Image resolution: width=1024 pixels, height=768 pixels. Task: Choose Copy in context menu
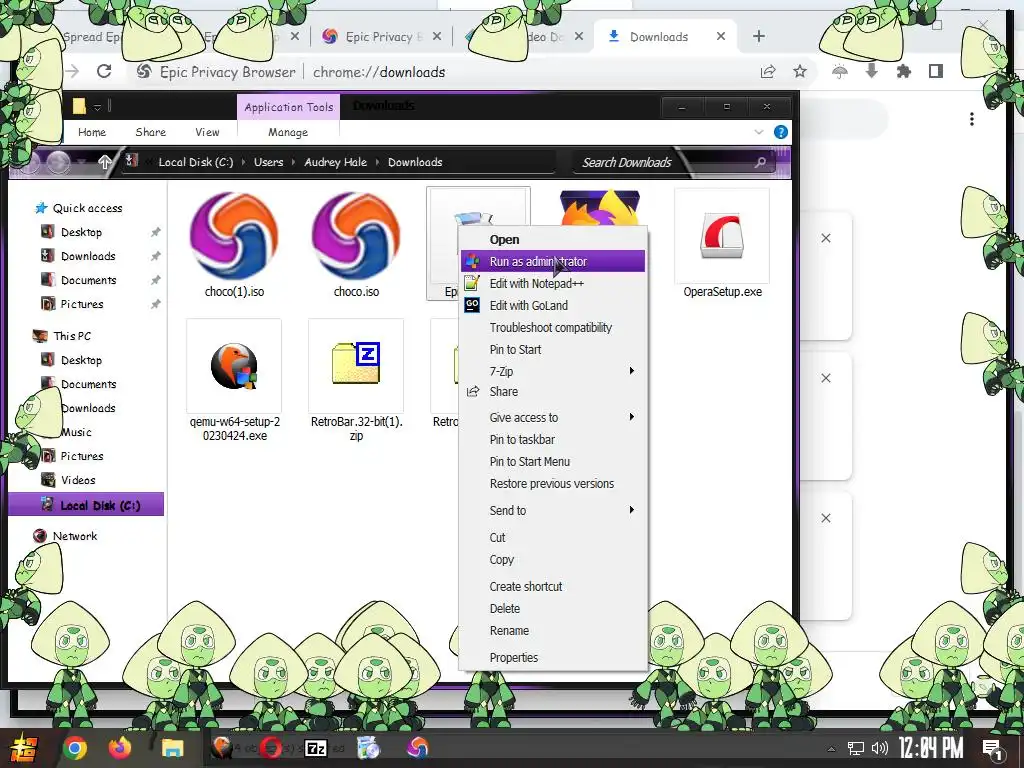coord(552,560)
